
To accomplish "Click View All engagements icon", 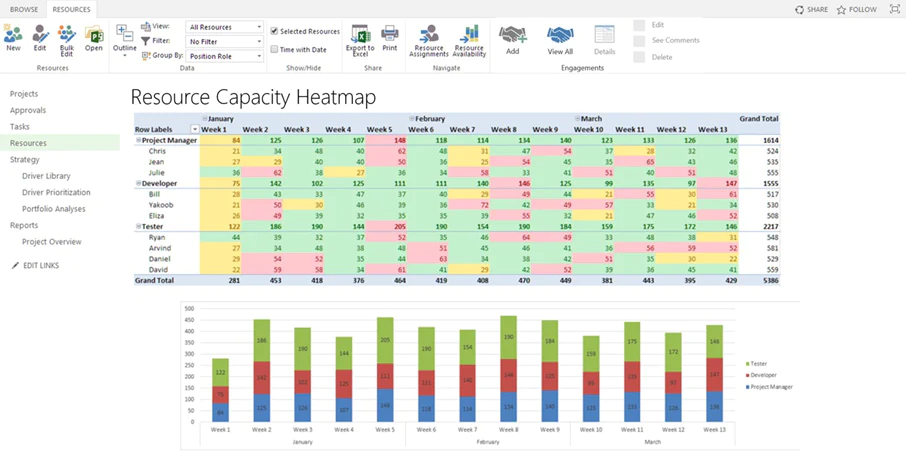I will pyautogui.click(x=560, y=35).
